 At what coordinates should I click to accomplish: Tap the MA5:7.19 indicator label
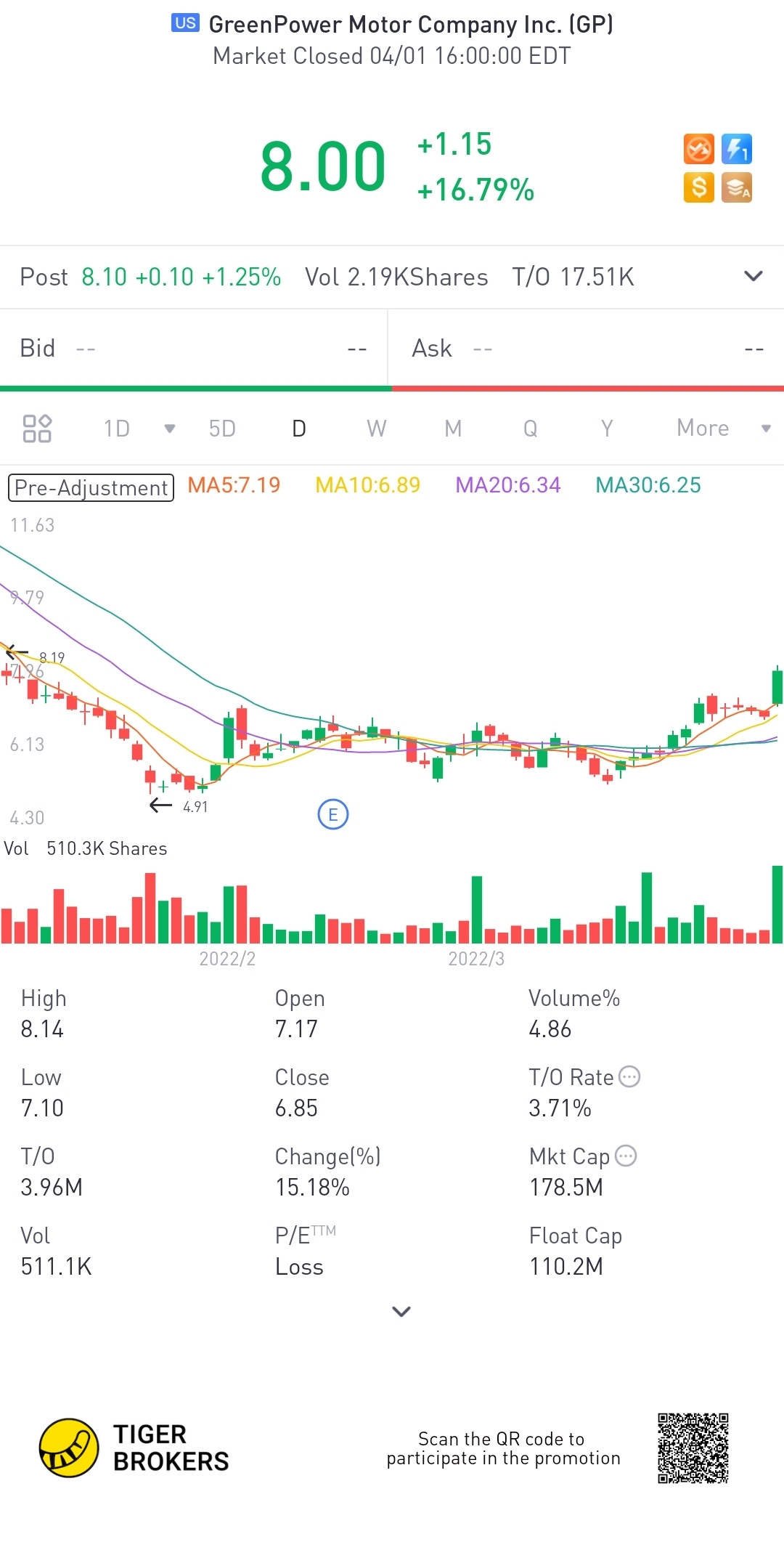coord(234,485)
